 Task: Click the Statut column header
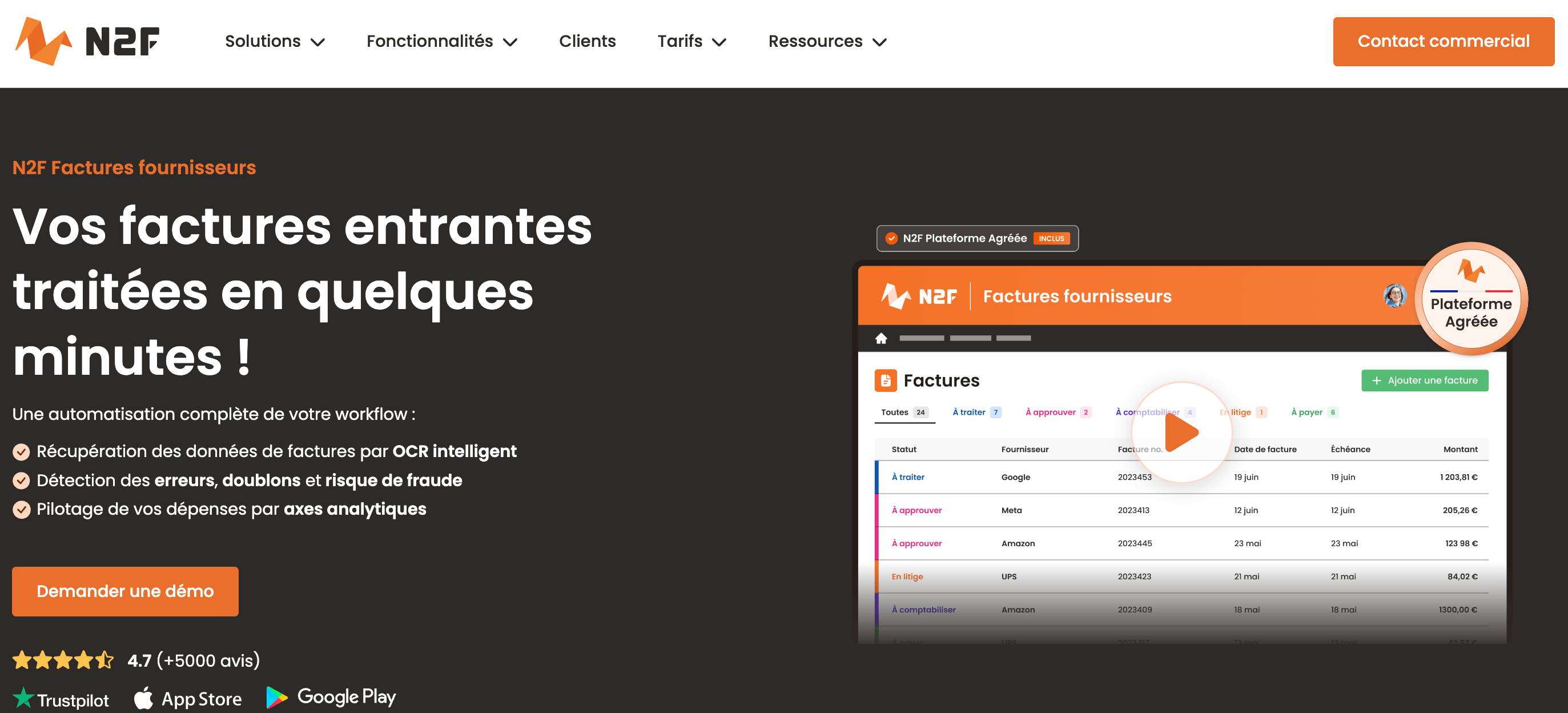coord(904,450)
